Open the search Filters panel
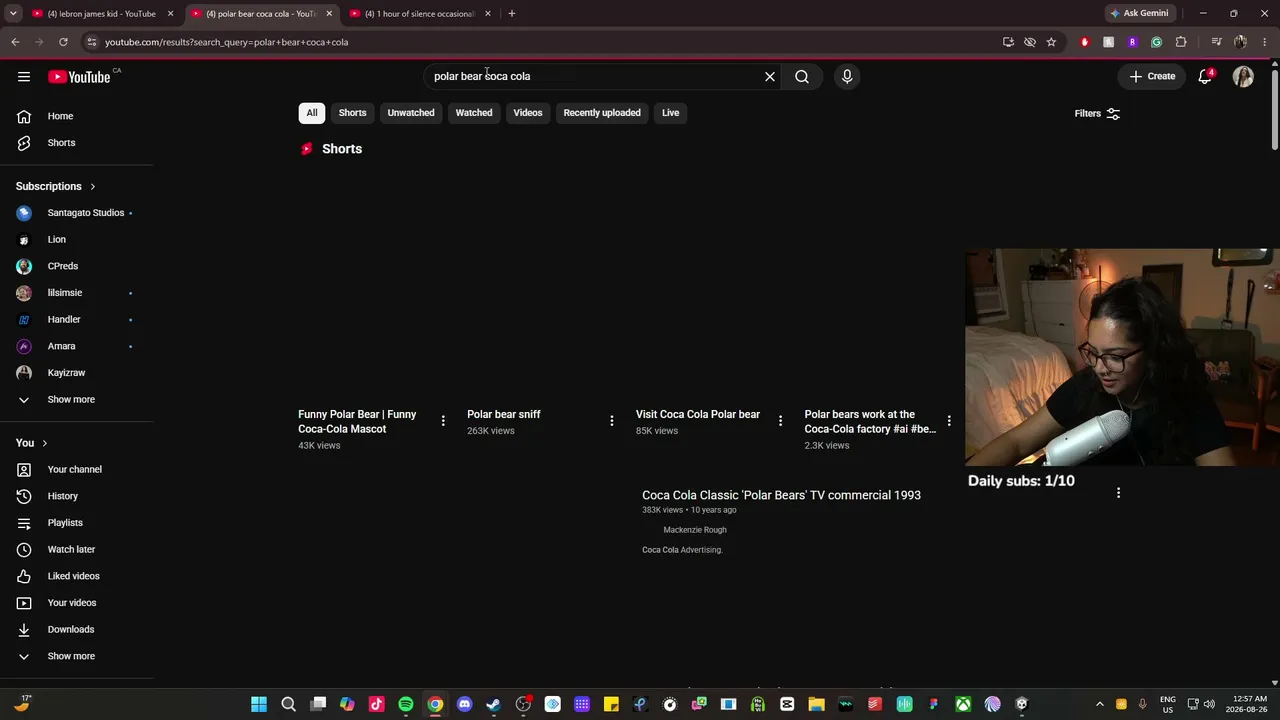Viewport: 1280px width, 720px height. point(1097,114)
